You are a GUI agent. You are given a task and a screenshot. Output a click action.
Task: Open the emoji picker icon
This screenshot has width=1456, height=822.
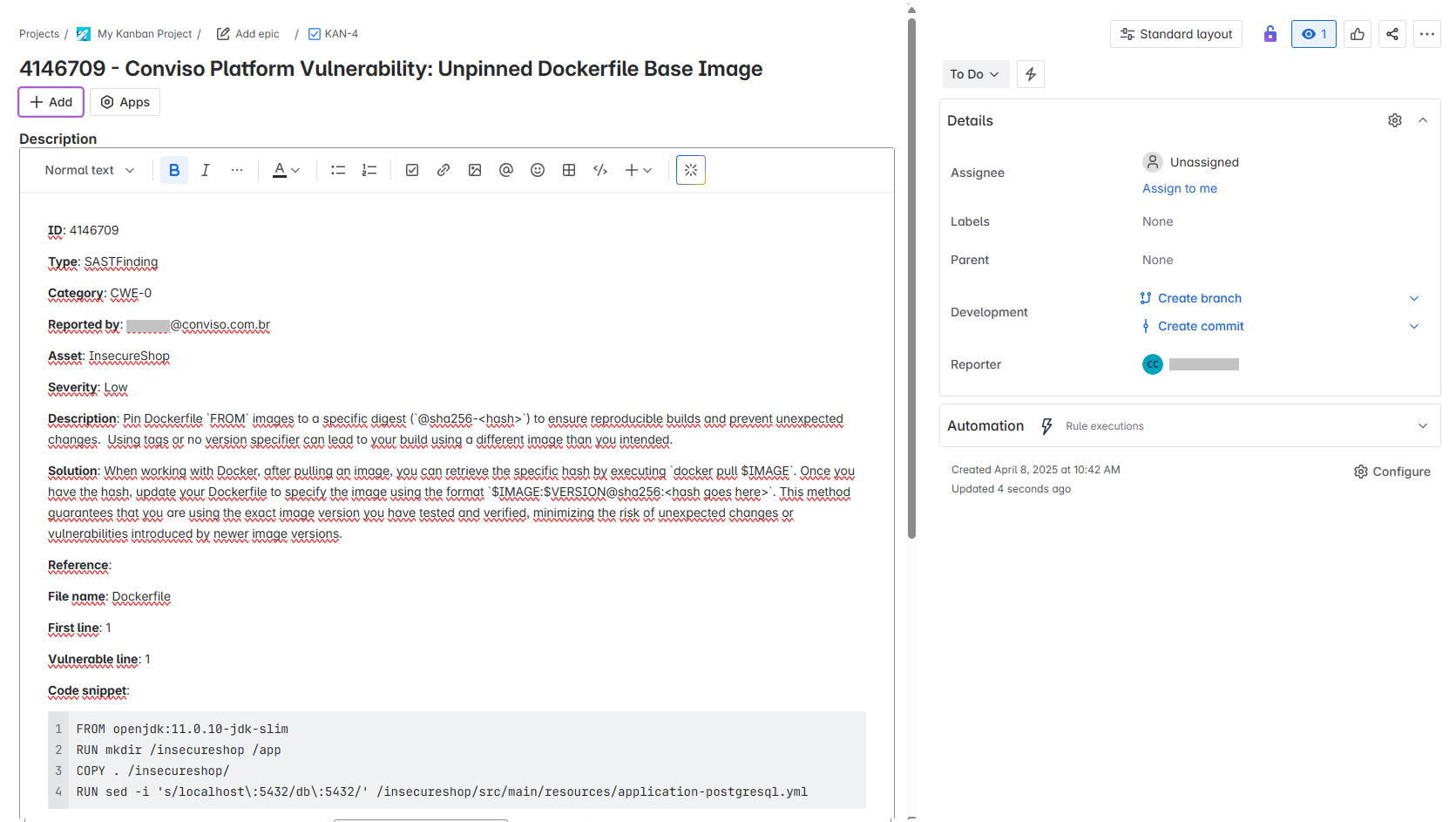pyautogui.click(x=538, y=170)
